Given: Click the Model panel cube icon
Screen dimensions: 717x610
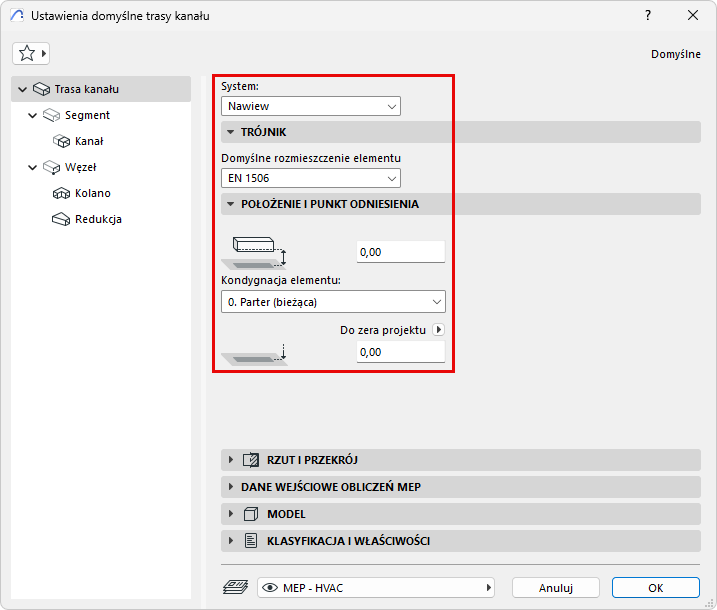Looking at the screenshot, I should 251,514.
